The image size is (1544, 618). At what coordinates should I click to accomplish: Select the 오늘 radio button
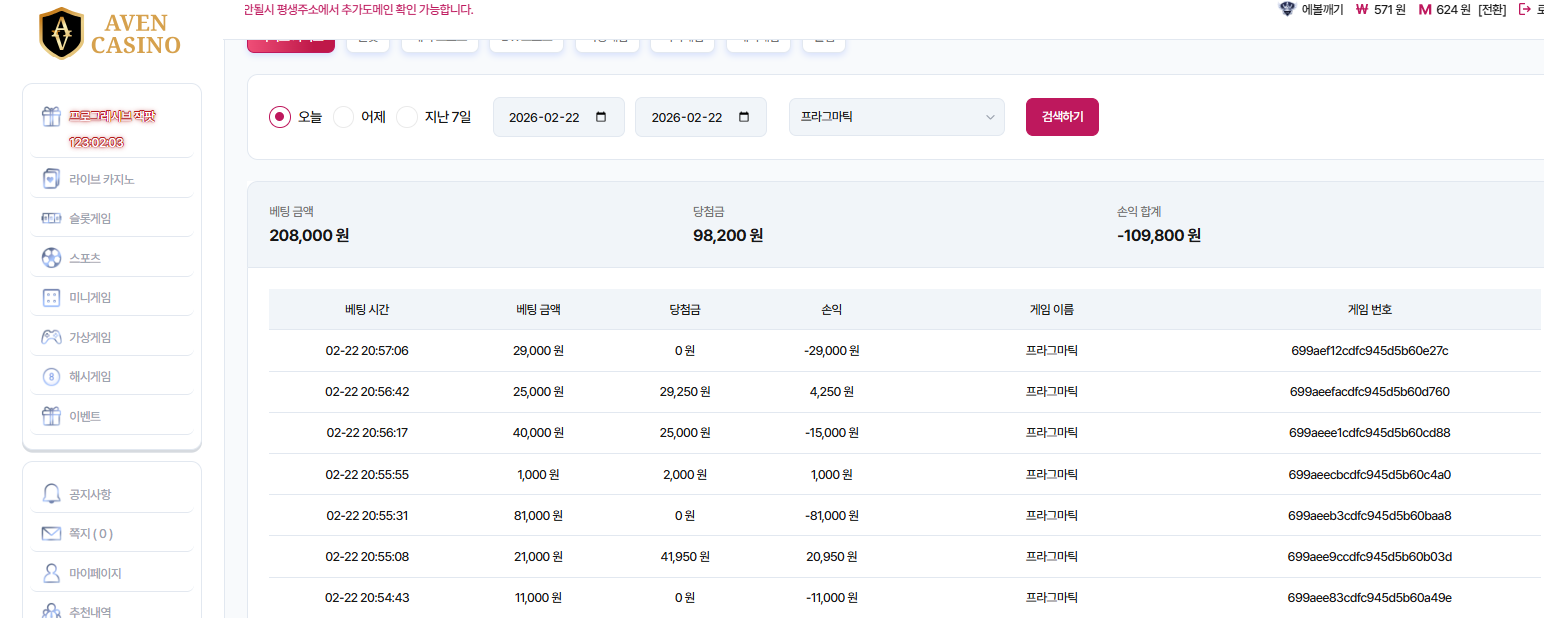[280, 117]
